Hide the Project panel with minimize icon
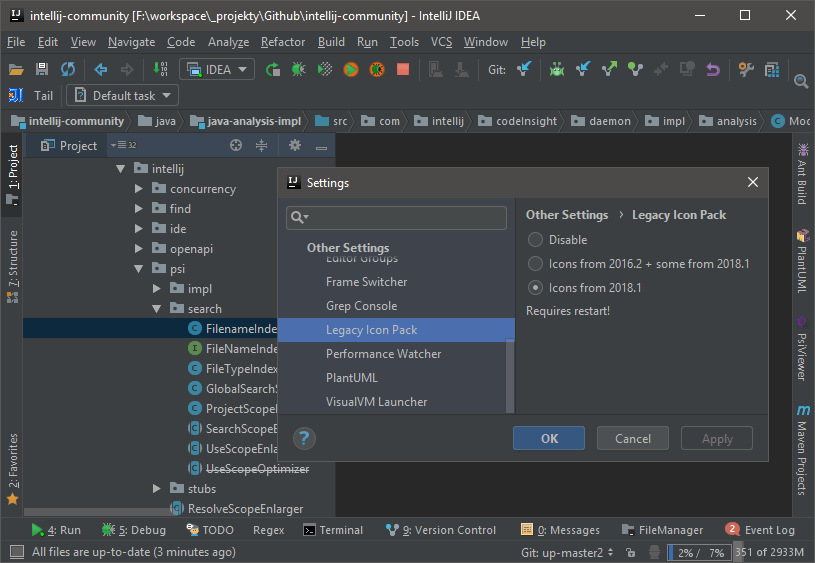 pyautogui.click(x=321, y=147)
